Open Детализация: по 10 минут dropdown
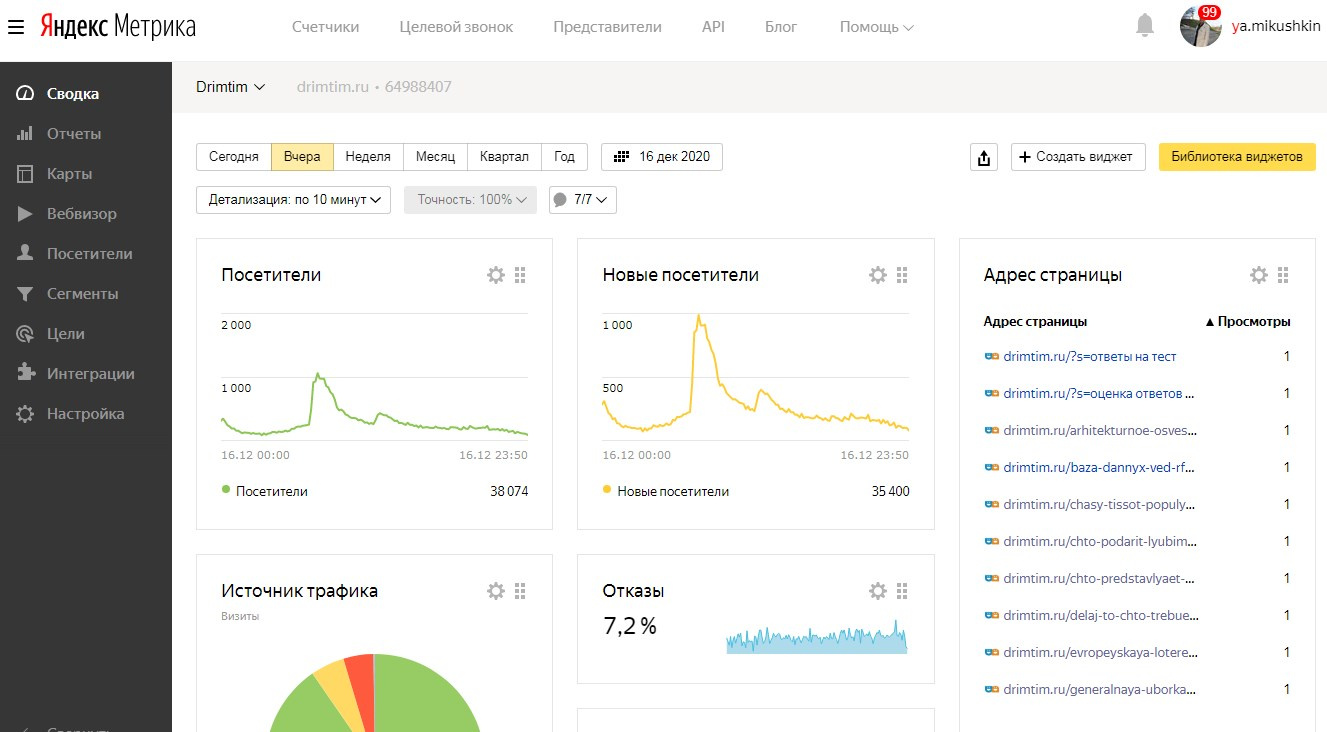The height and width of the screenshot is (732, 1327). (294, 200)
